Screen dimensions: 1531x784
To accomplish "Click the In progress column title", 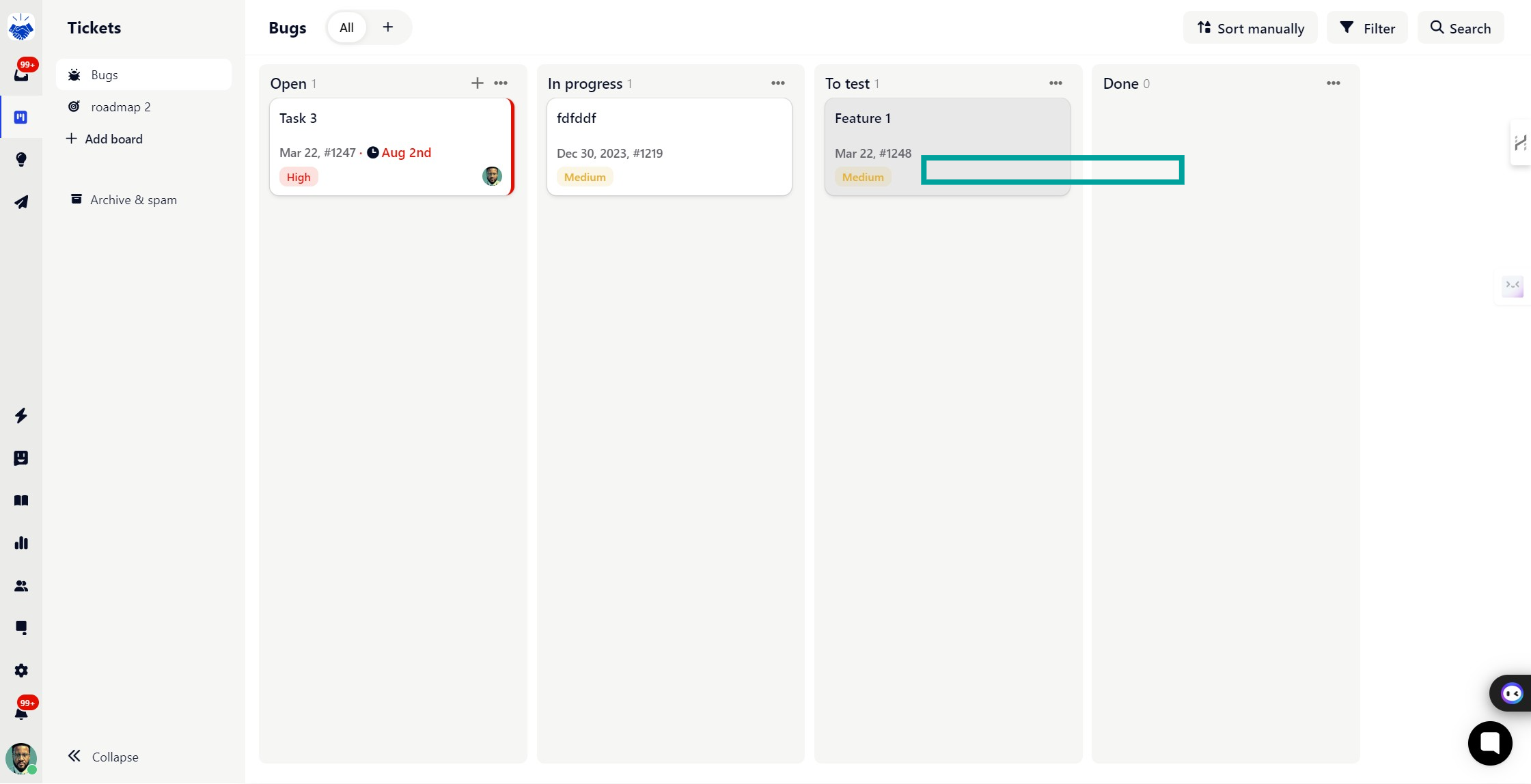I will (x=585, y=83).
